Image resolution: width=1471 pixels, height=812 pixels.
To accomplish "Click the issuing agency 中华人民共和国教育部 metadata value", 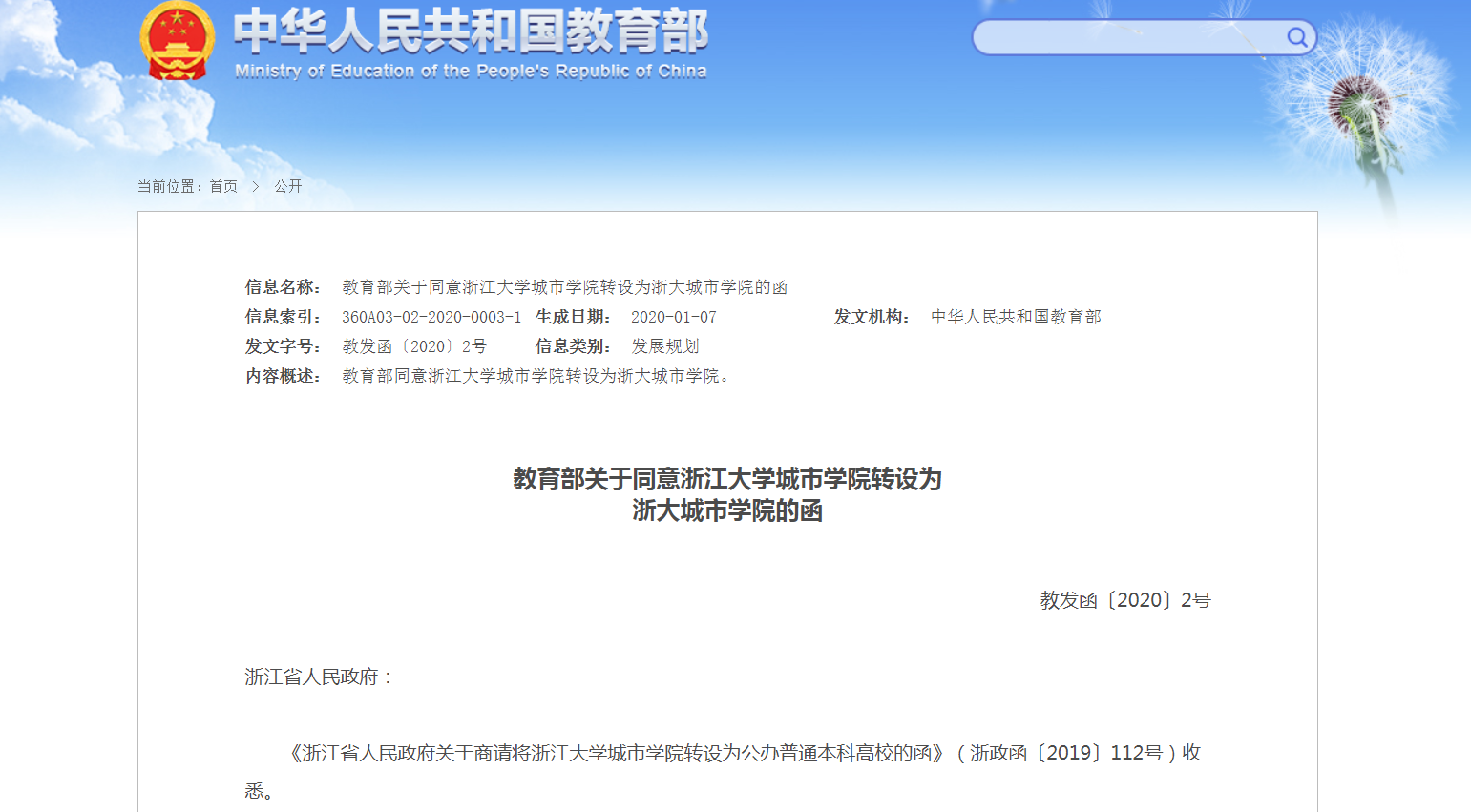I will tap(1015, 316).
